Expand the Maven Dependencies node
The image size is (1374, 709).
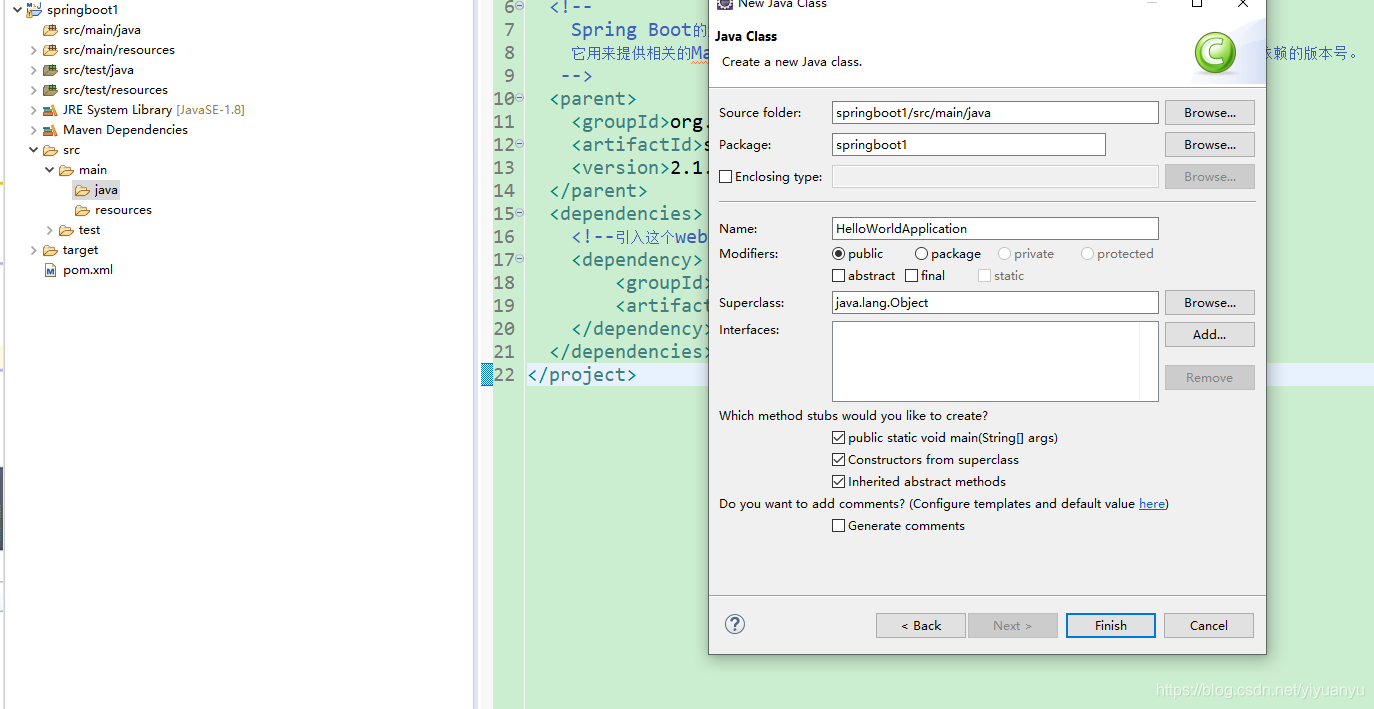point(34,130)
